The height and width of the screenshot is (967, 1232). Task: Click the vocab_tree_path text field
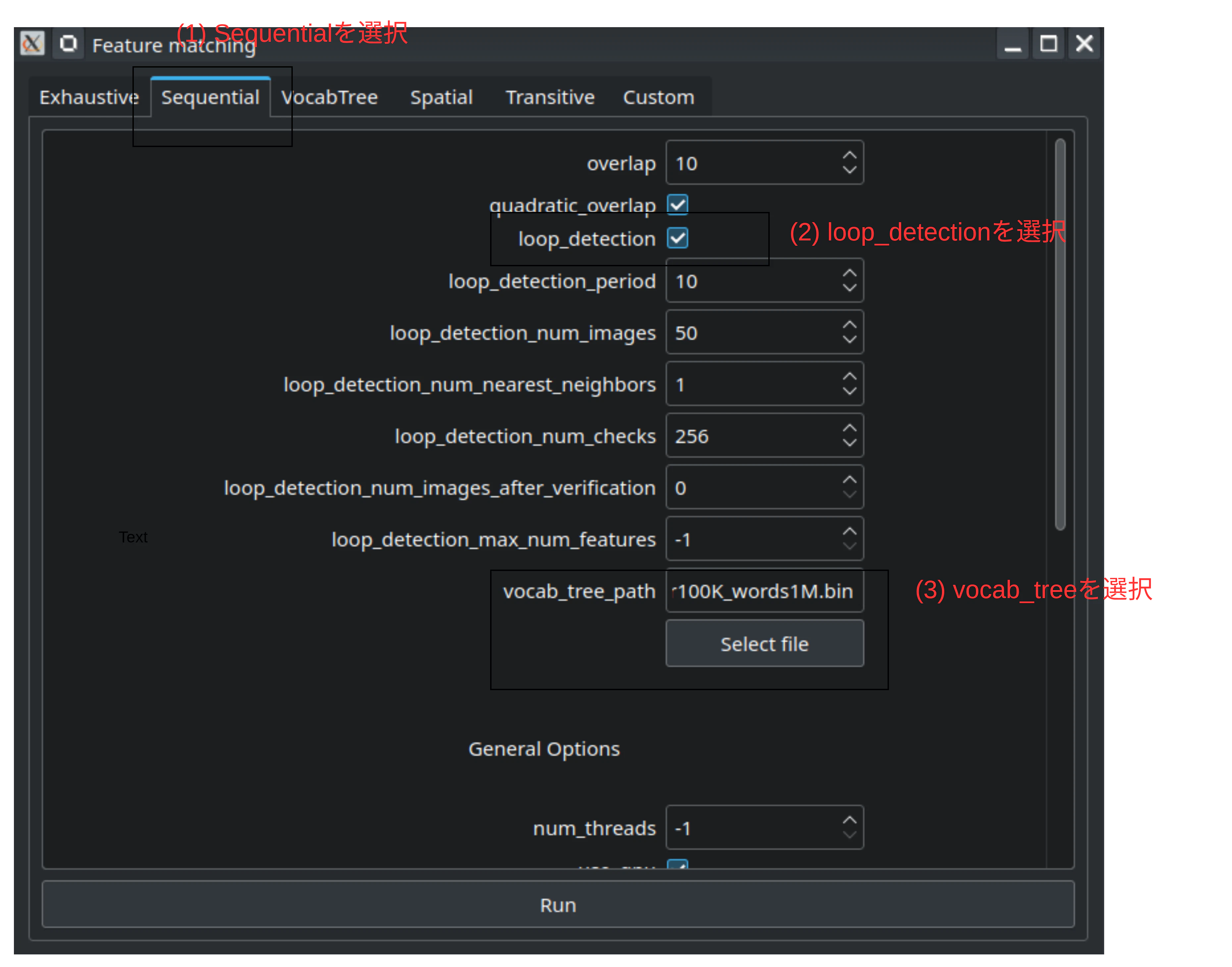coord(764,591)
